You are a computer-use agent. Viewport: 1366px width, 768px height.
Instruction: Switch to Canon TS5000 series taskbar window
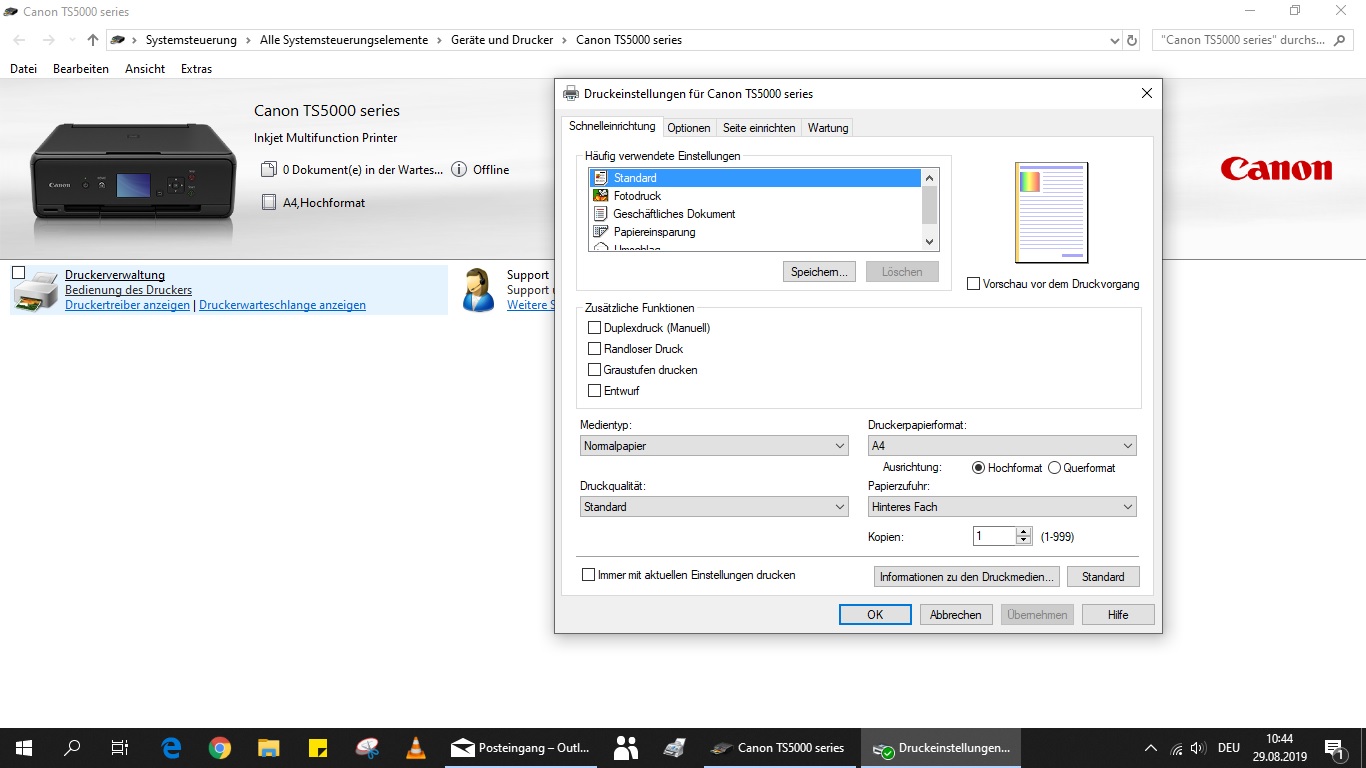pos(778,748)
